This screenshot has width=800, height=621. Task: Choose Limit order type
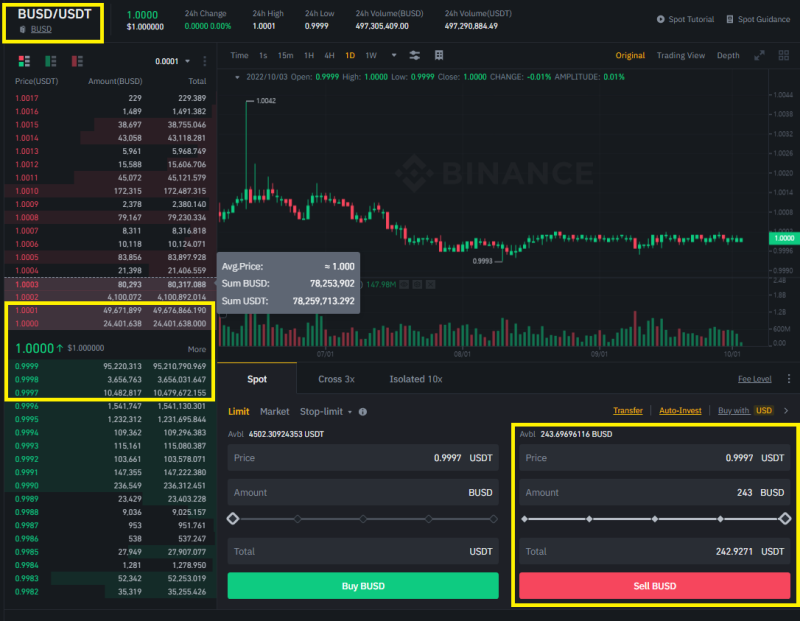coord(238,411)
